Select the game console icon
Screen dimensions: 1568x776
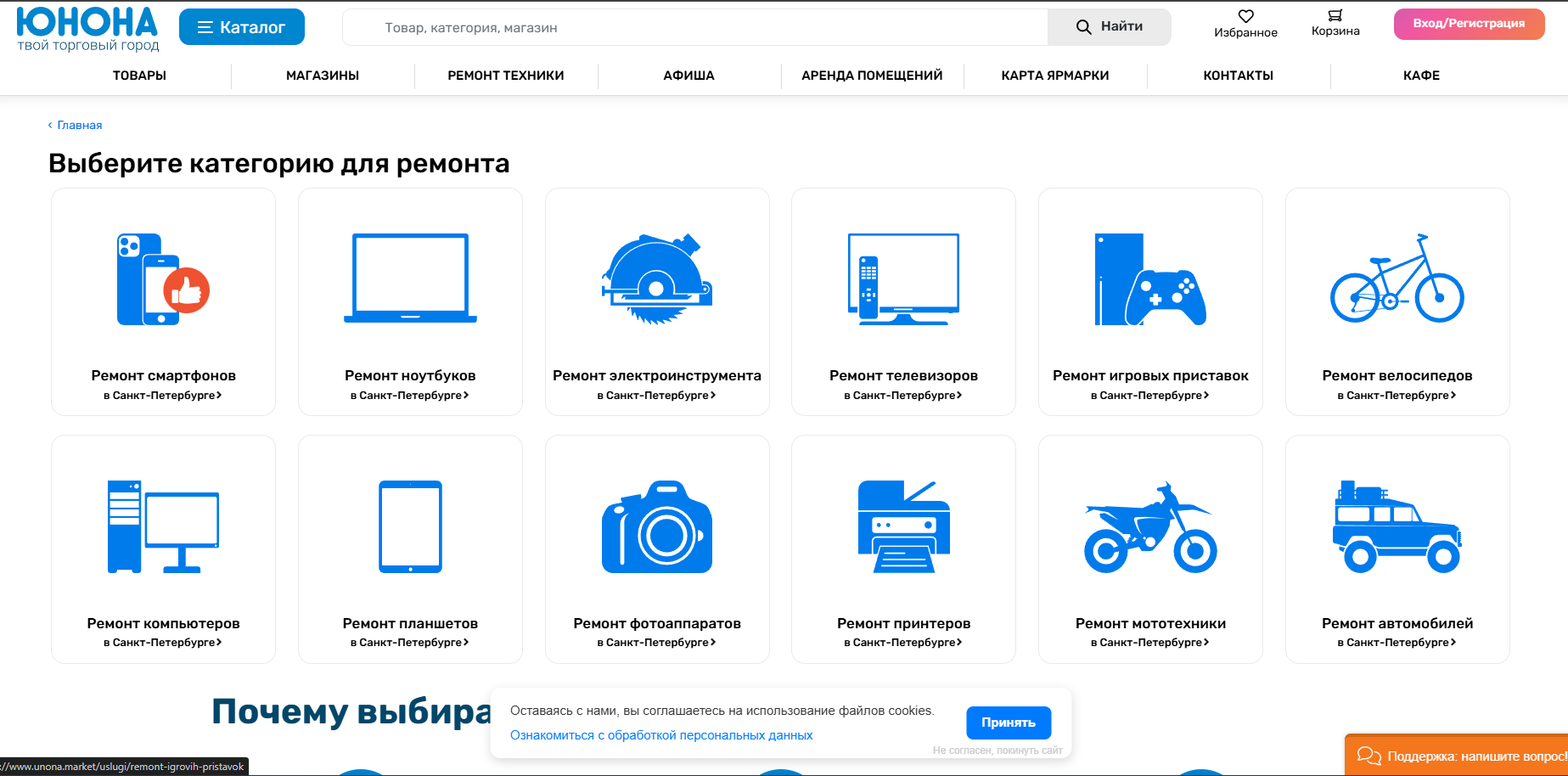[1149, 278]
